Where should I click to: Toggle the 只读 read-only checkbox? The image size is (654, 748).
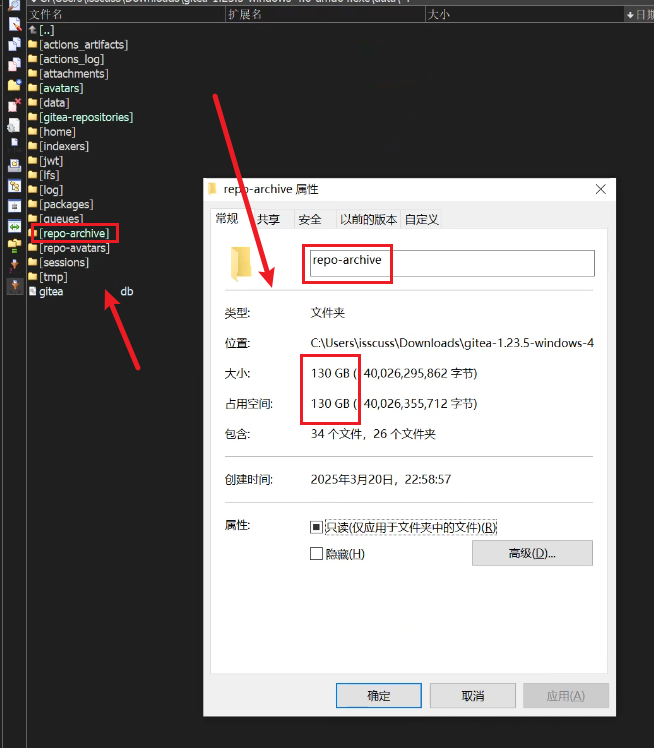point(316,527)
